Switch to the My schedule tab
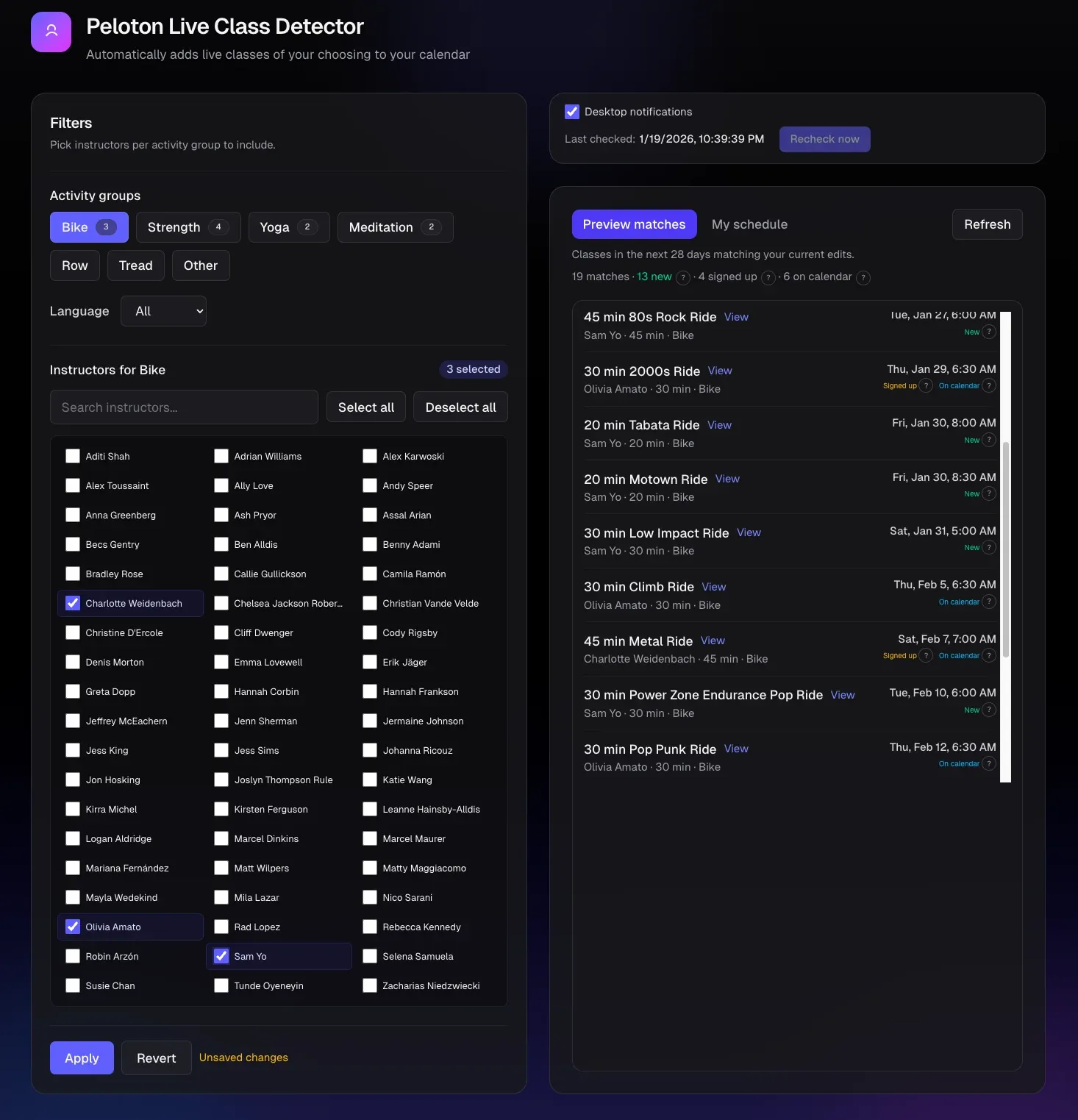1078x1120 pixels. pyautogui.click(x=749, y=224)
